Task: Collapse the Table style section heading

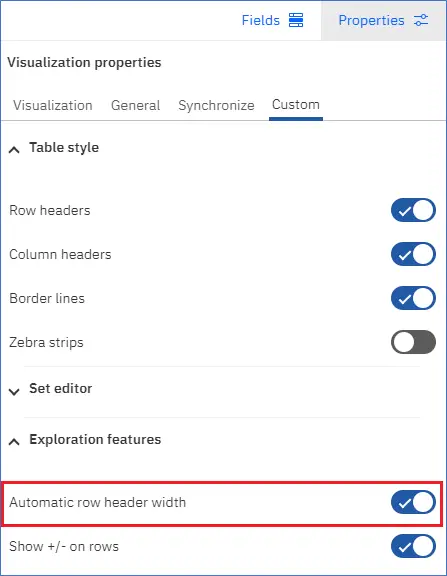Action: click(64, 148)
